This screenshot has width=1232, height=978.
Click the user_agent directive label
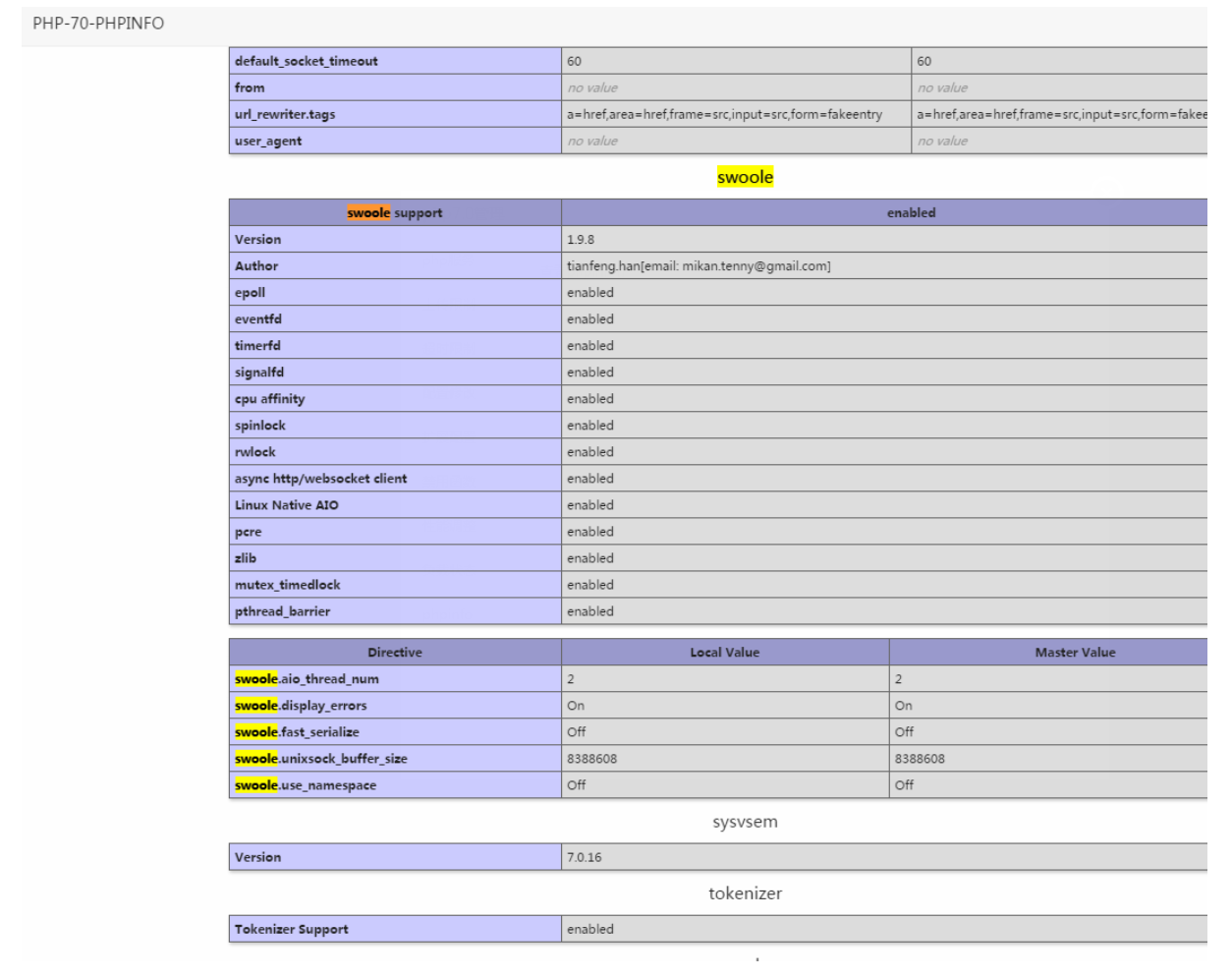coord(268,141)
